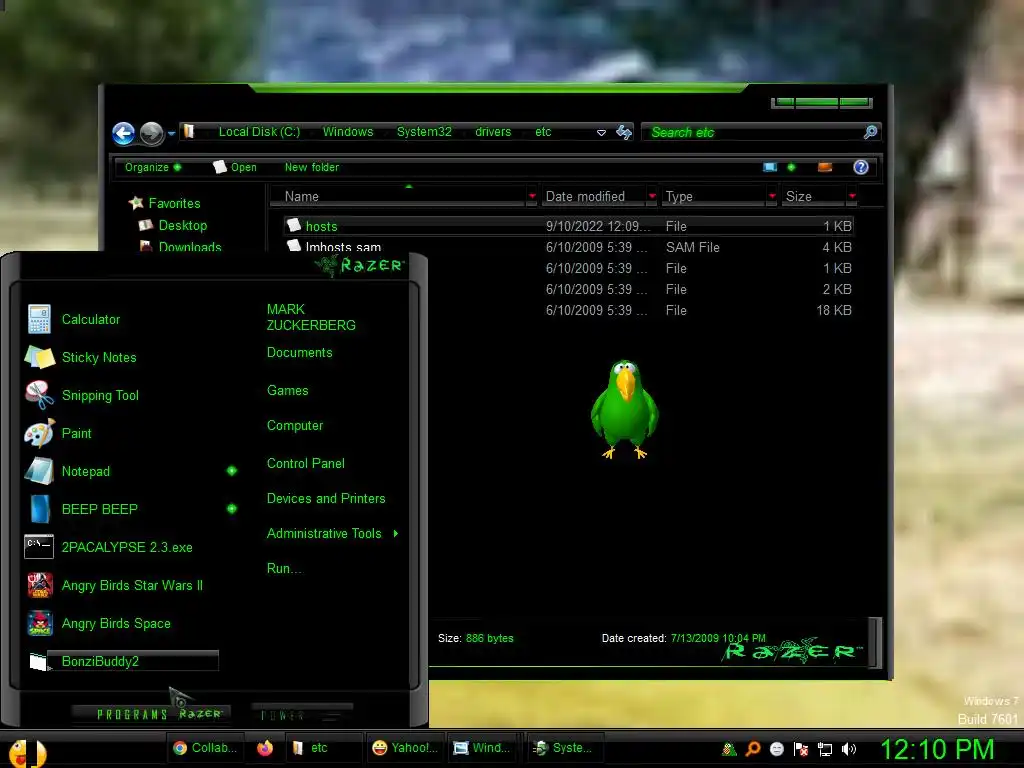This screenshot has width=1024, height=768.
Task: Click the green parrot desktop buddy
Action: pyautogui.click(x=624, y=409)
